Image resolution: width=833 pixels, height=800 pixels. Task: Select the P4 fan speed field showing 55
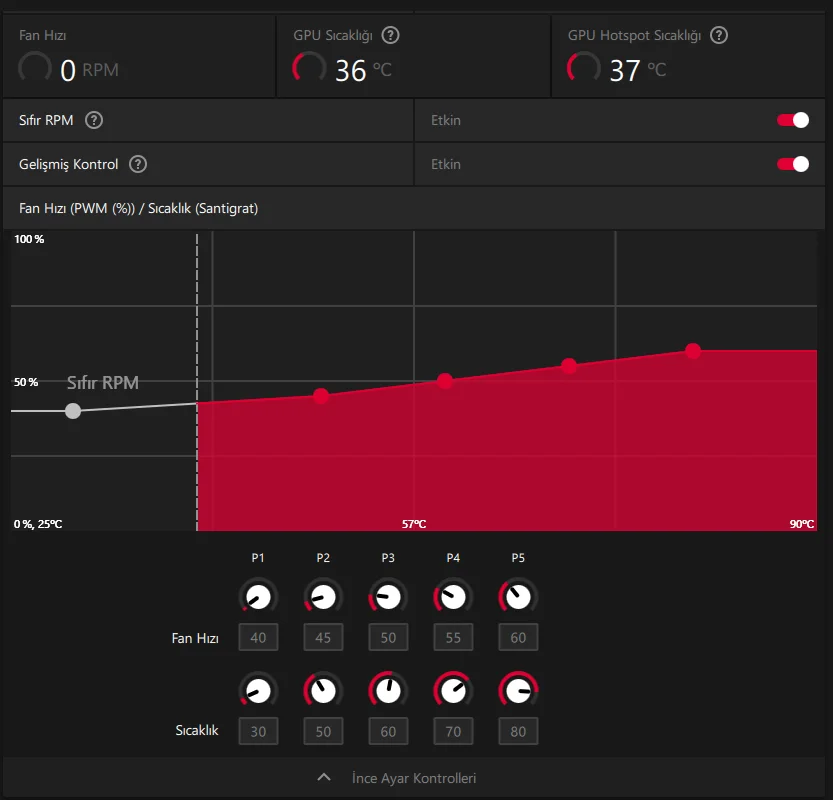click(x=453, y=637)
